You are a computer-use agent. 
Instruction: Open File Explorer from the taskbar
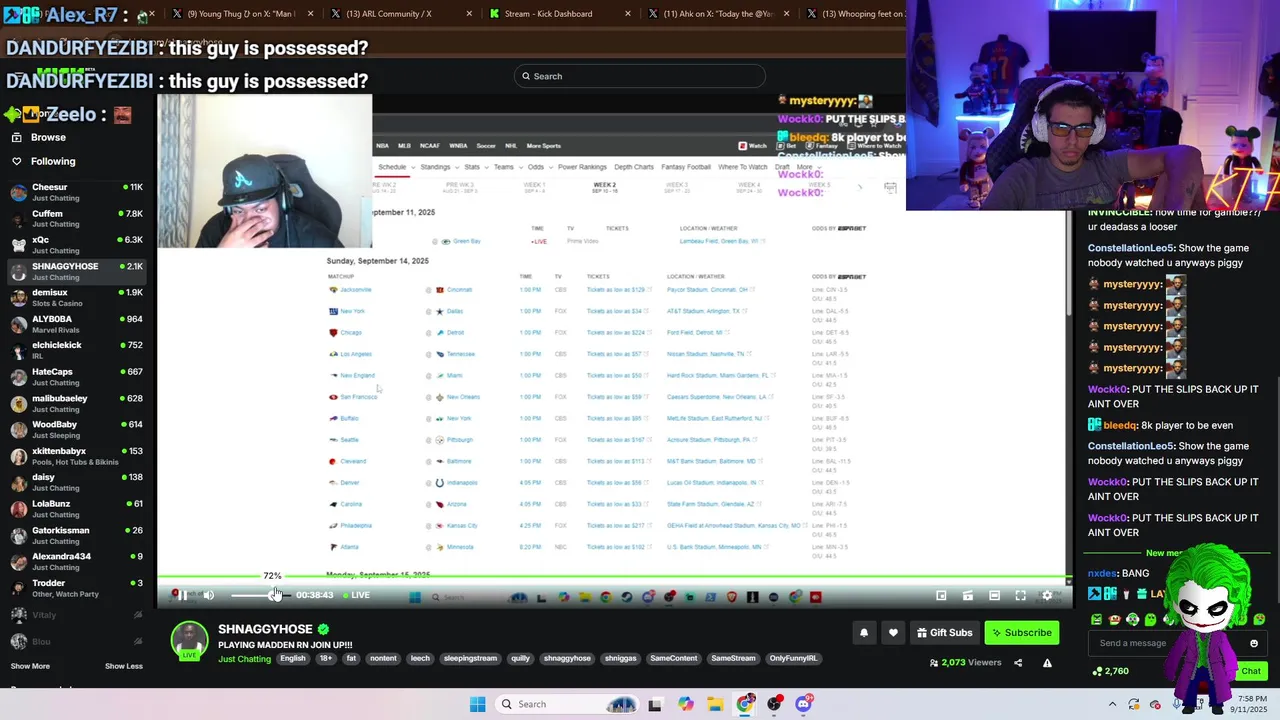coord(715,704)
